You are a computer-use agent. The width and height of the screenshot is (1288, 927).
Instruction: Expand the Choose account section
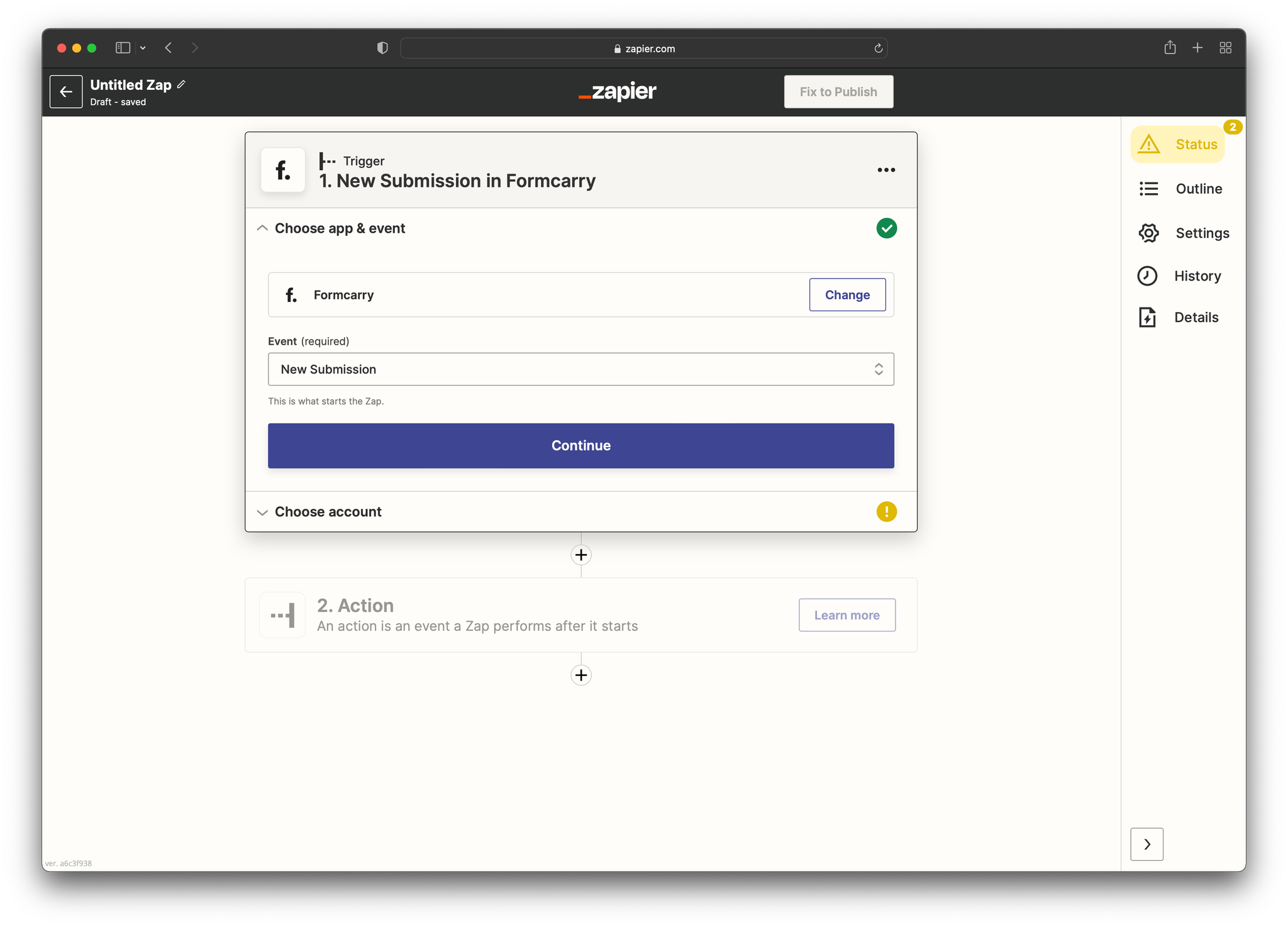[262, 512]
